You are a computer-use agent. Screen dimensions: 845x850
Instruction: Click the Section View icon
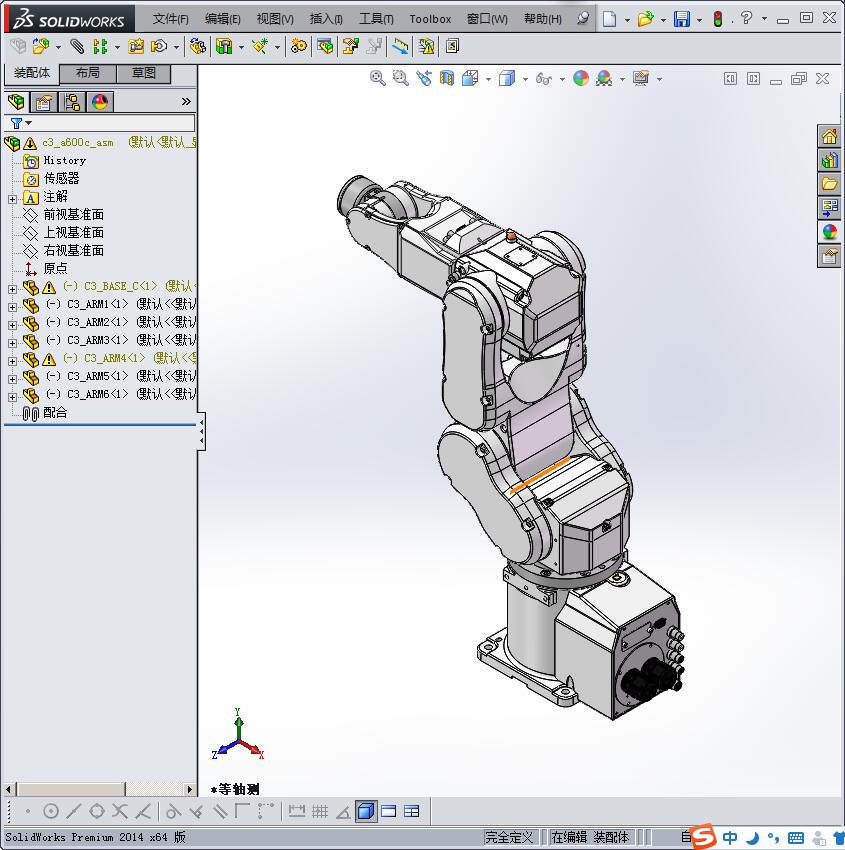coord(447,79)
